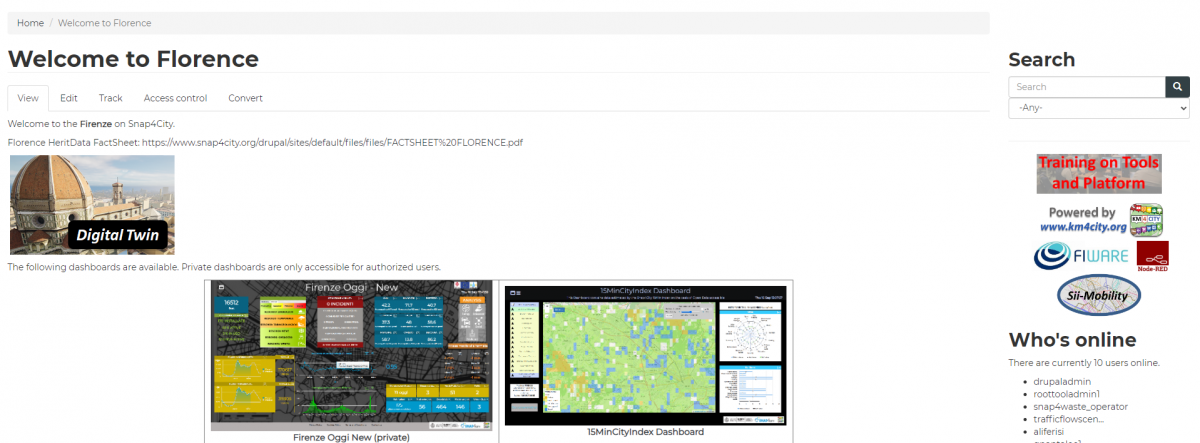Click the Digital Twin image of Florence
This screenshot has height=443, width=1200.
[x=92, y=204]
